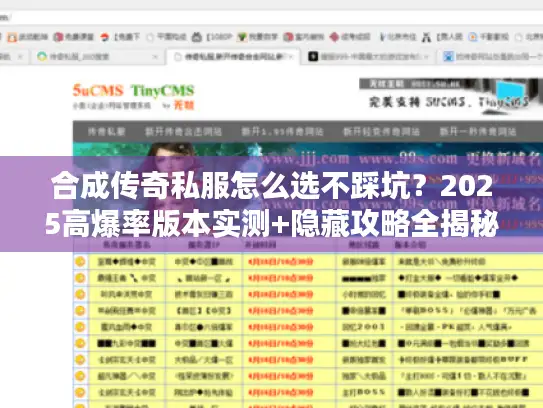
Task: Open the 新开一秒传奇网站 navigation item
Action: 478,132
